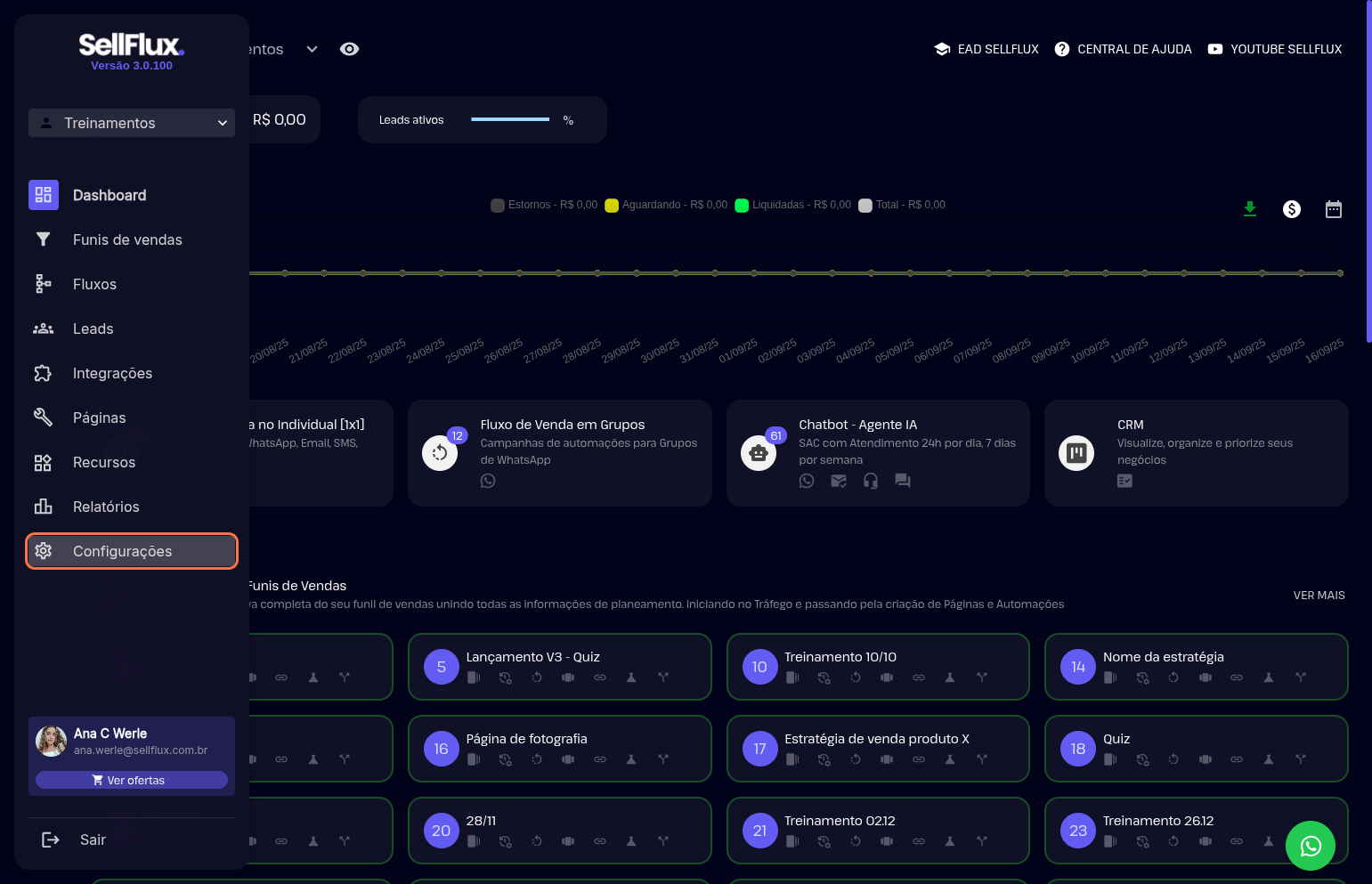Image resolution: width=1372 pixels, height=884 pixels.
Task: Toggle the eye visibility icon in header
Action: pos(349,49)
